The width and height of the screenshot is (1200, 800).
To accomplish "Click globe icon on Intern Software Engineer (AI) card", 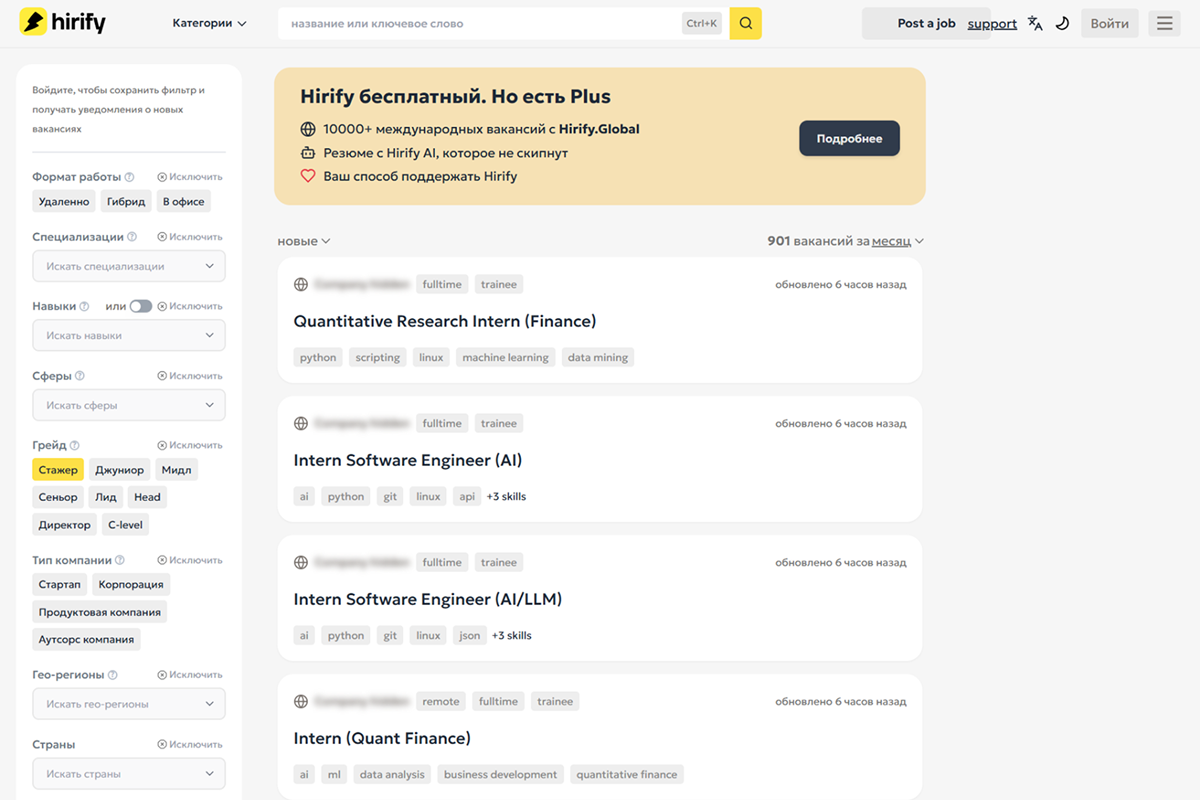I will click(301, 424).
